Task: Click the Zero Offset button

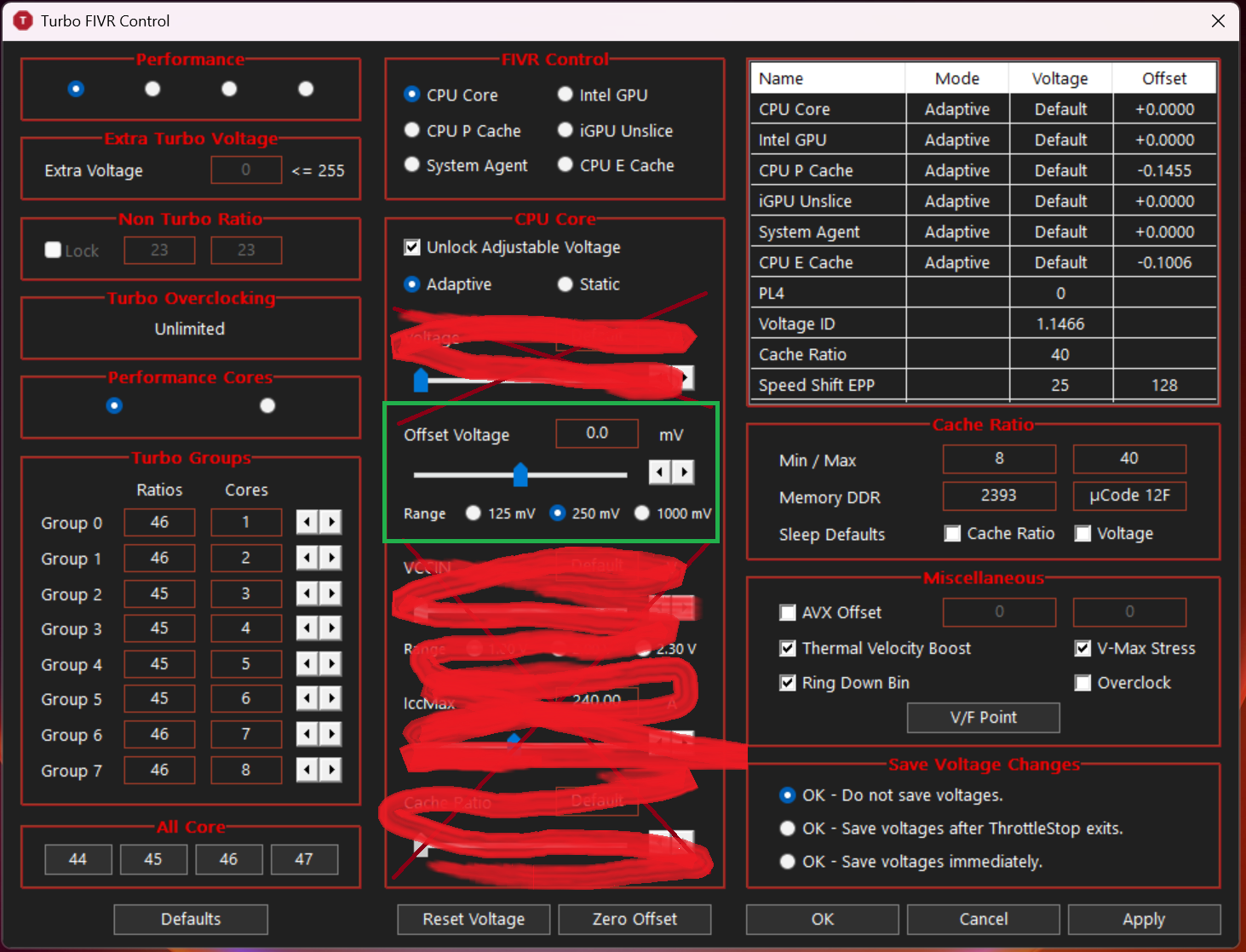Action: (x=635, y=920)
